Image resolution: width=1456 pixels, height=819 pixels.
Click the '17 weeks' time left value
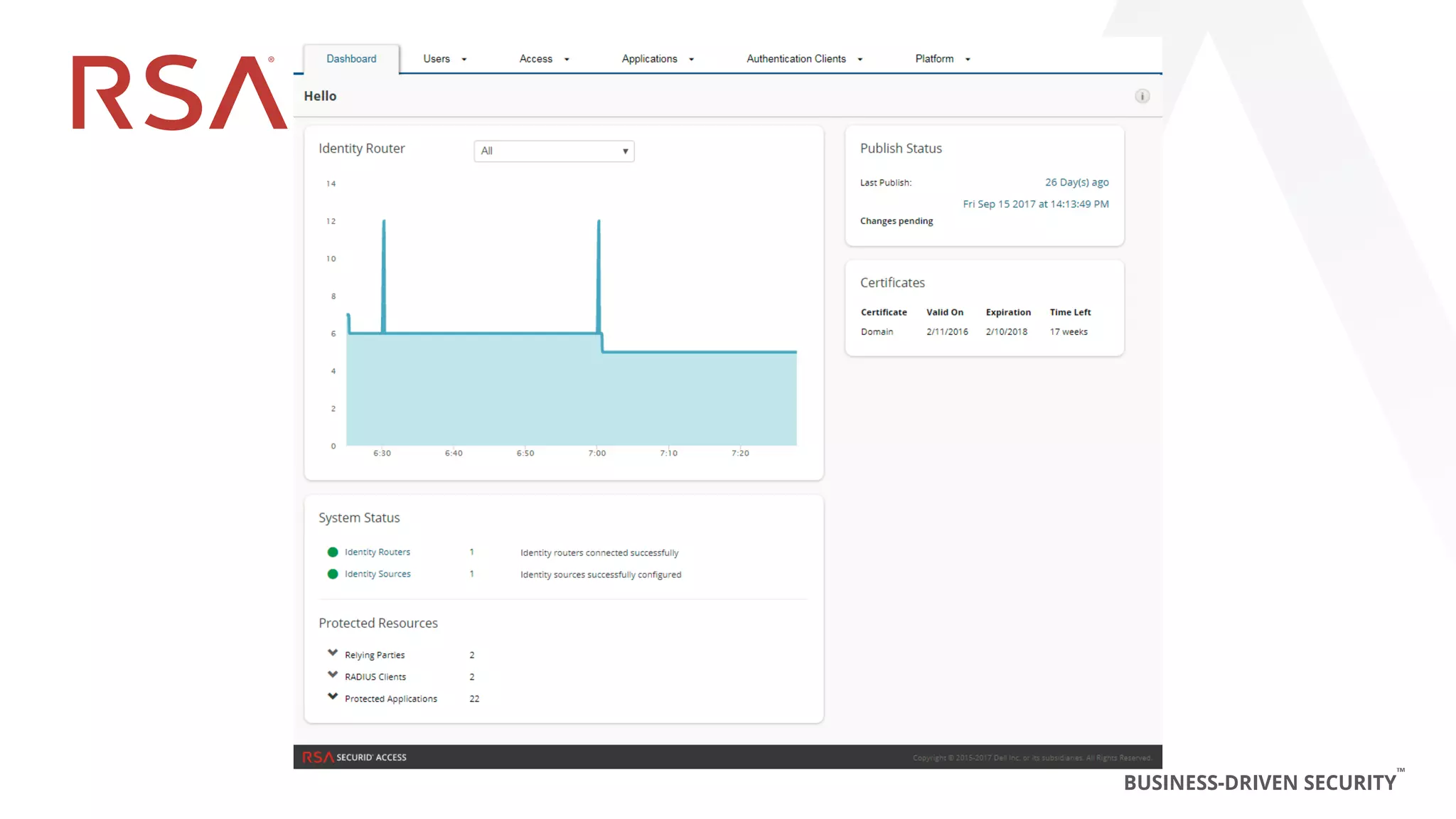coord(1069,332)
